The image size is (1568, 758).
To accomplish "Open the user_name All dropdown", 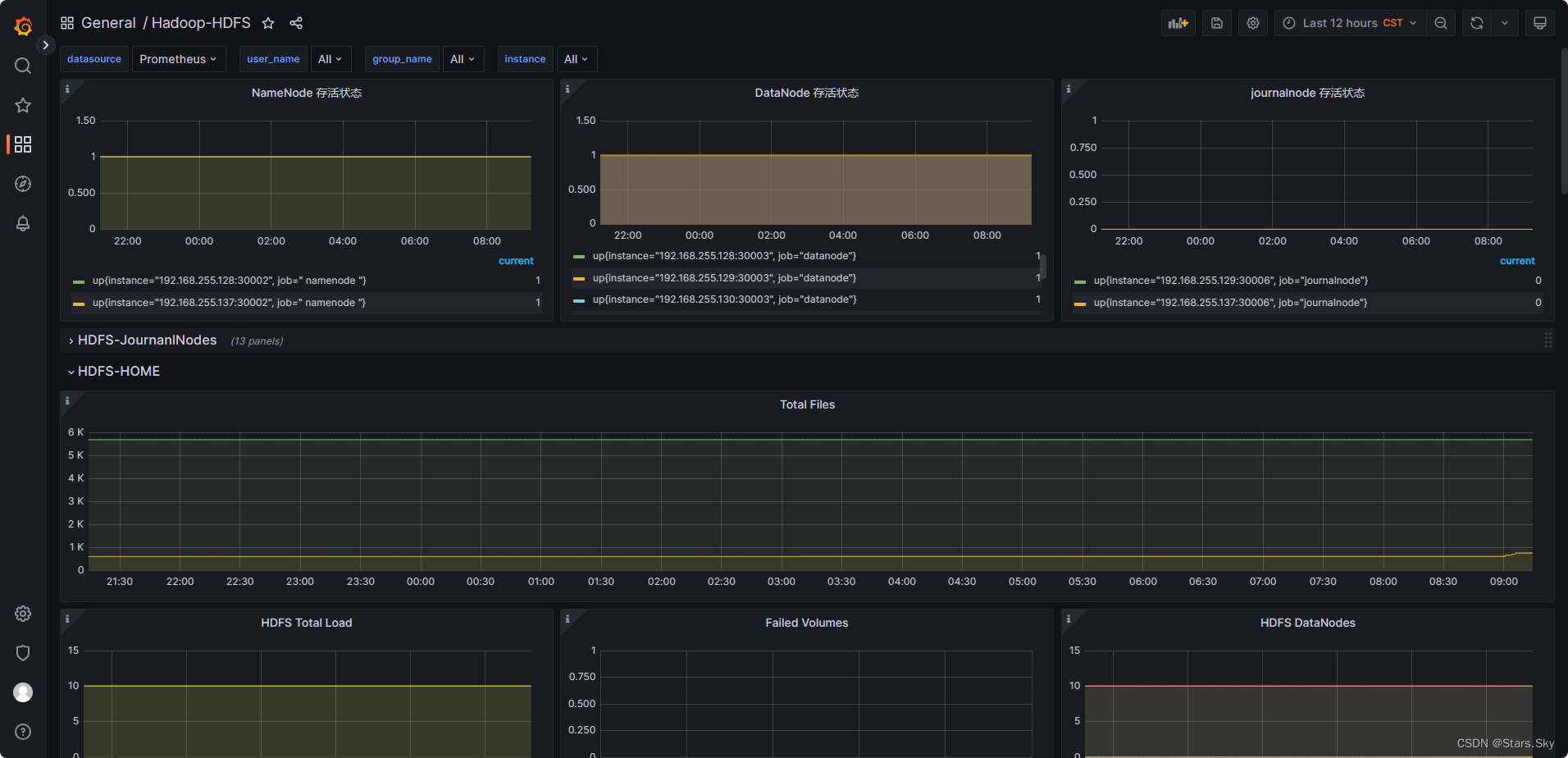I will [330, 59].
